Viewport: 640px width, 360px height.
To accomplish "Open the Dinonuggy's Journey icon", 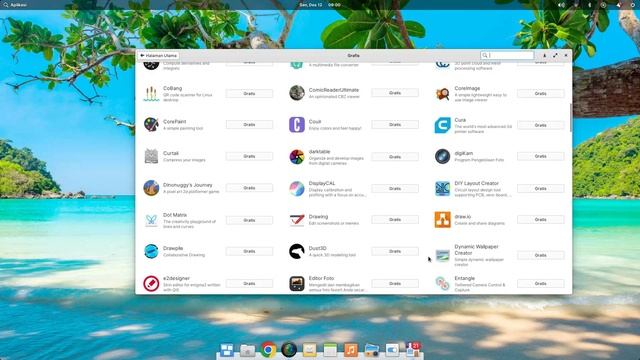I will (151, 188).
